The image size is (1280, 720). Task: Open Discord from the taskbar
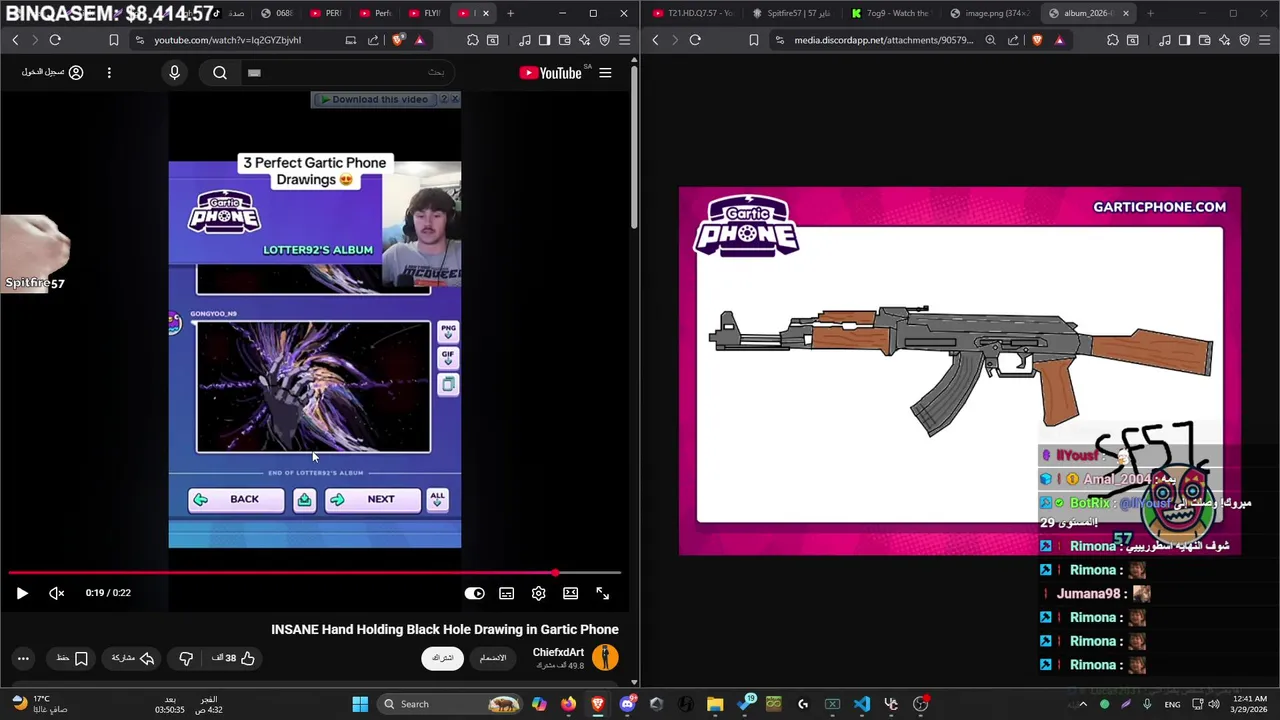tap(627, 704)
